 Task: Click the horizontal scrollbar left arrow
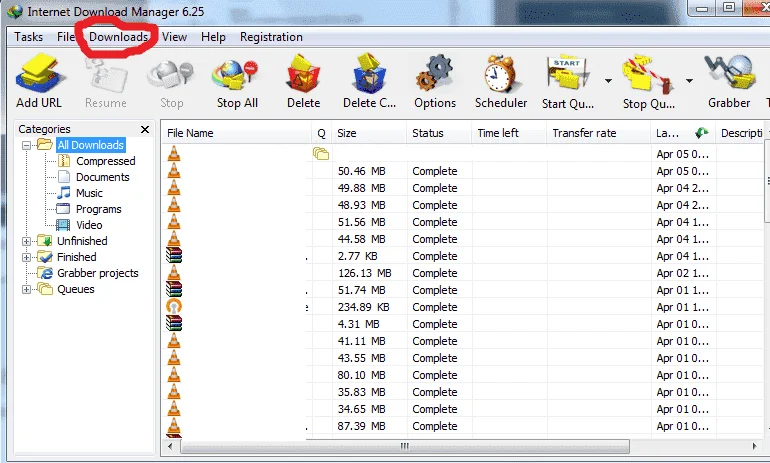coord(170,446)
